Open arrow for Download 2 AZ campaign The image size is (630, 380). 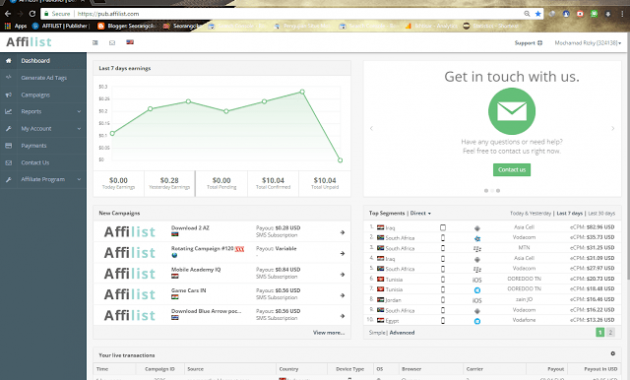click(342, 233)
